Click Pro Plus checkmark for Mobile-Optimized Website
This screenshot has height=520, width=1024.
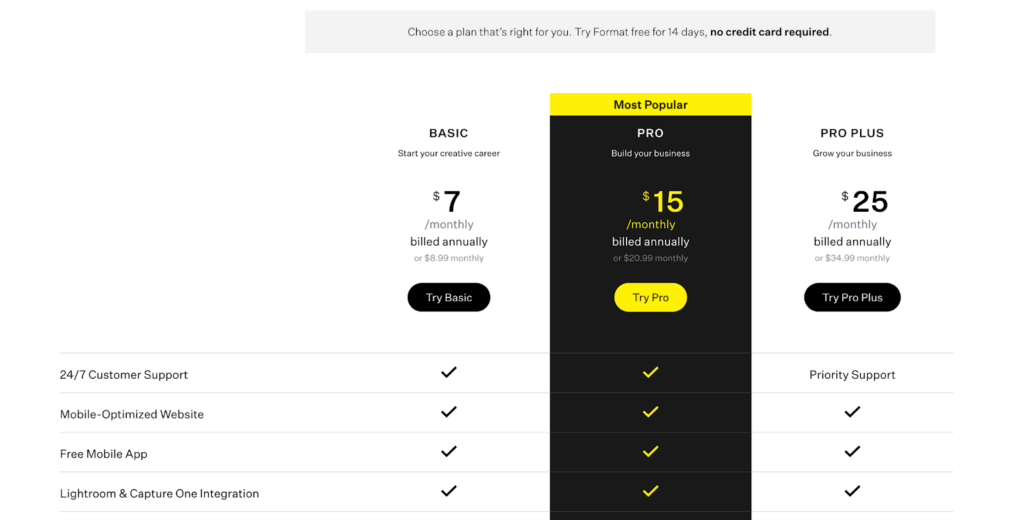tap(852, 412)
